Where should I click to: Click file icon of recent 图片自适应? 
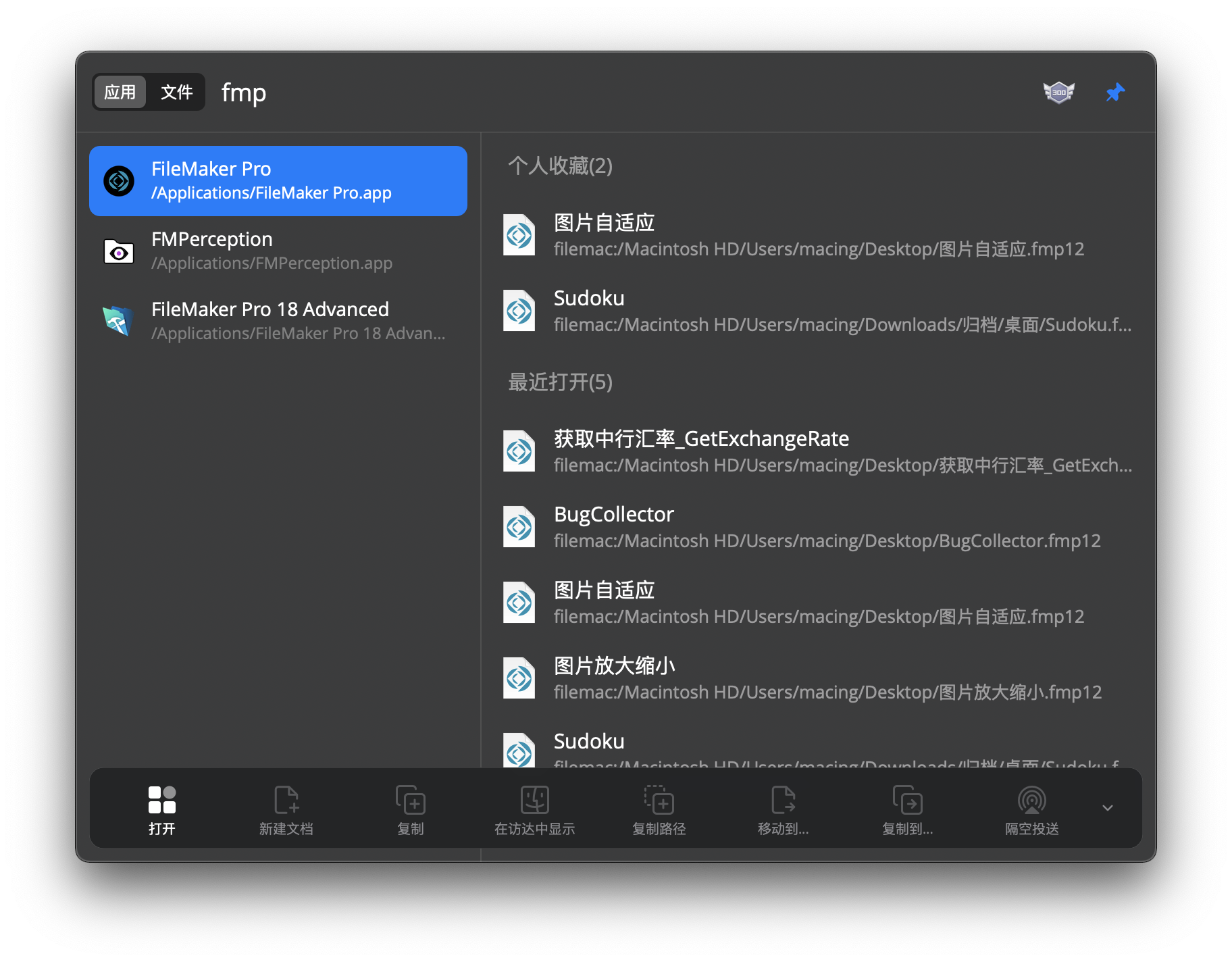click(519, 603)
